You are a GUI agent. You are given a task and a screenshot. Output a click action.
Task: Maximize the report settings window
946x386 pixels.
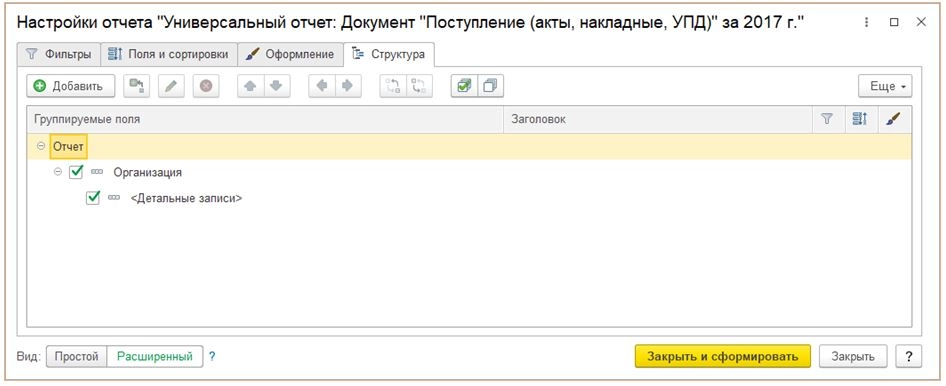pos(894,22)
